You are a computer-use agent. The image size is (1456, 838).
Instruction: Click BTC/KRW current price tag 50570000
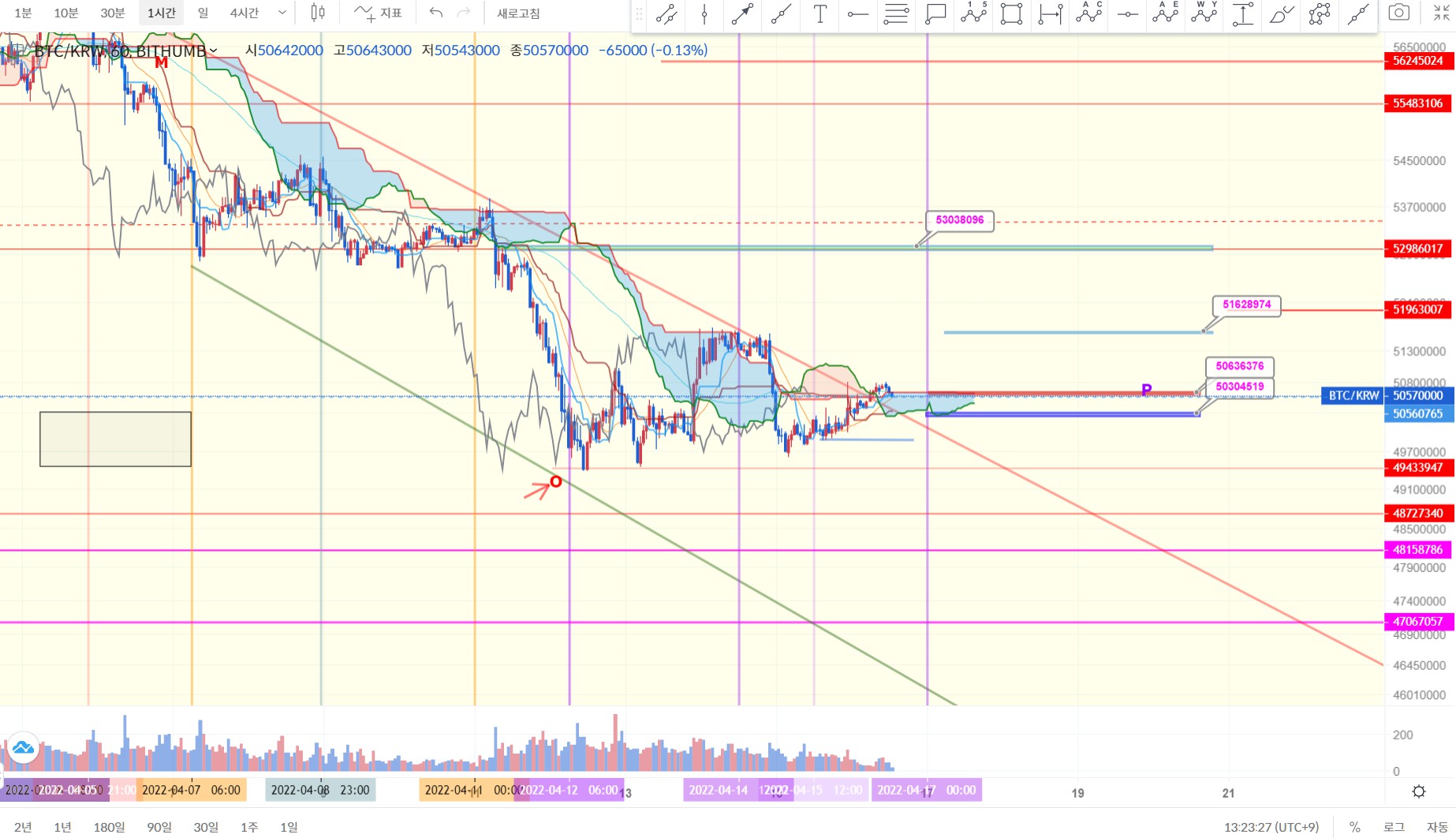click(x=1388, y=396)
